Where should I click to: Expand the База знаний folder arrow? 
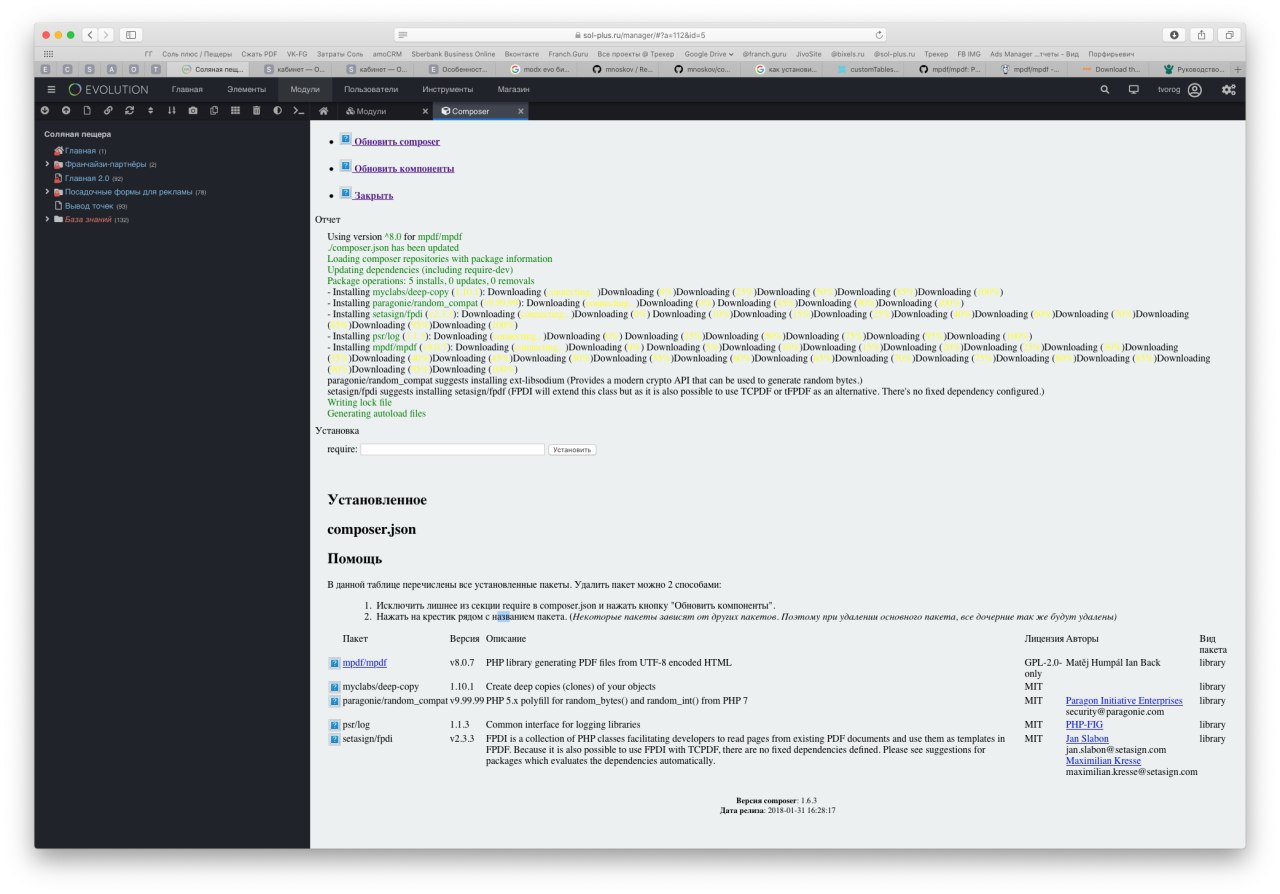[x=47, y=219]
